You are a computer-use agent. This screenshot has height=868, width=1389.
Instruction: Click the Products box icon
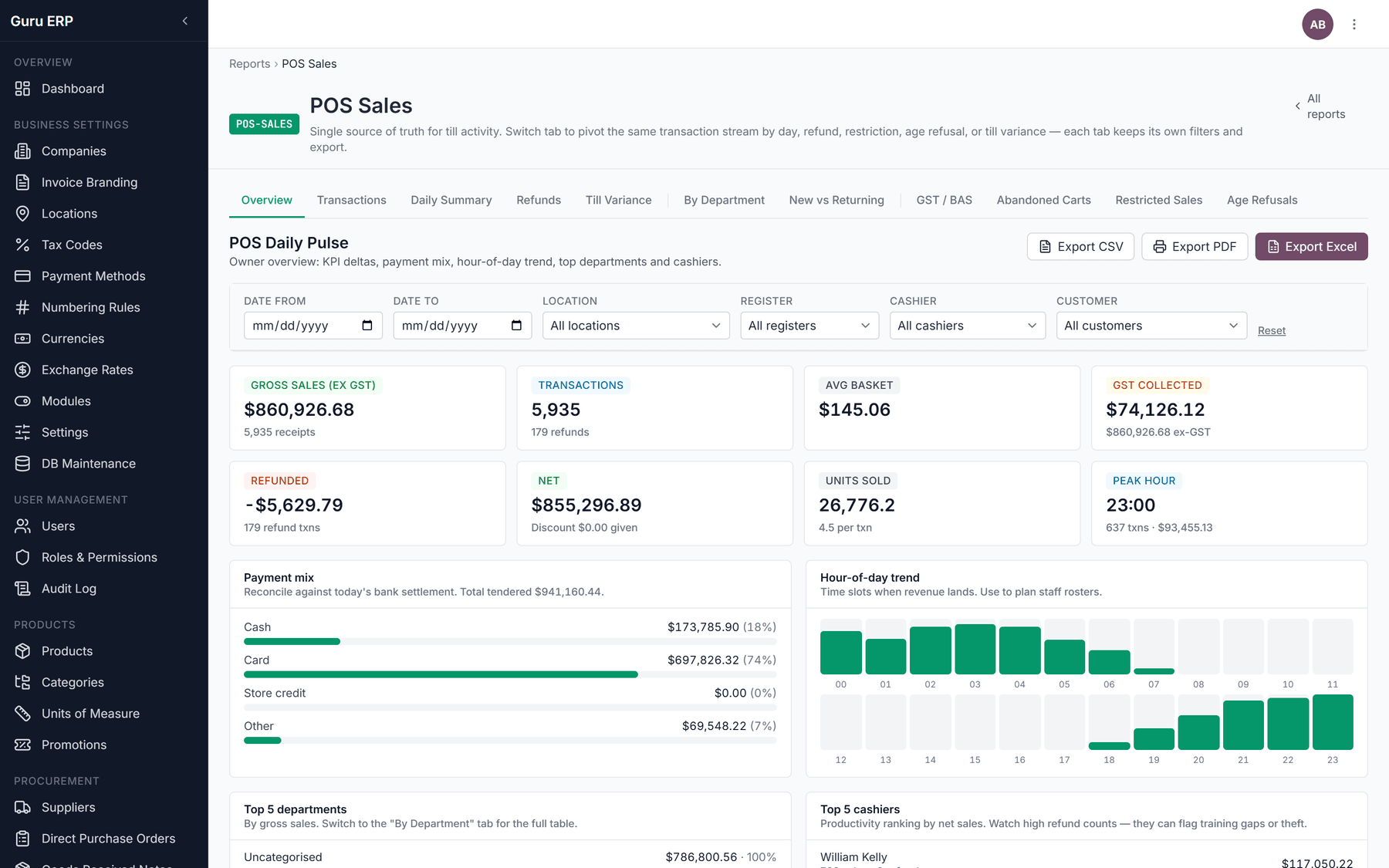tap(22, 651)
